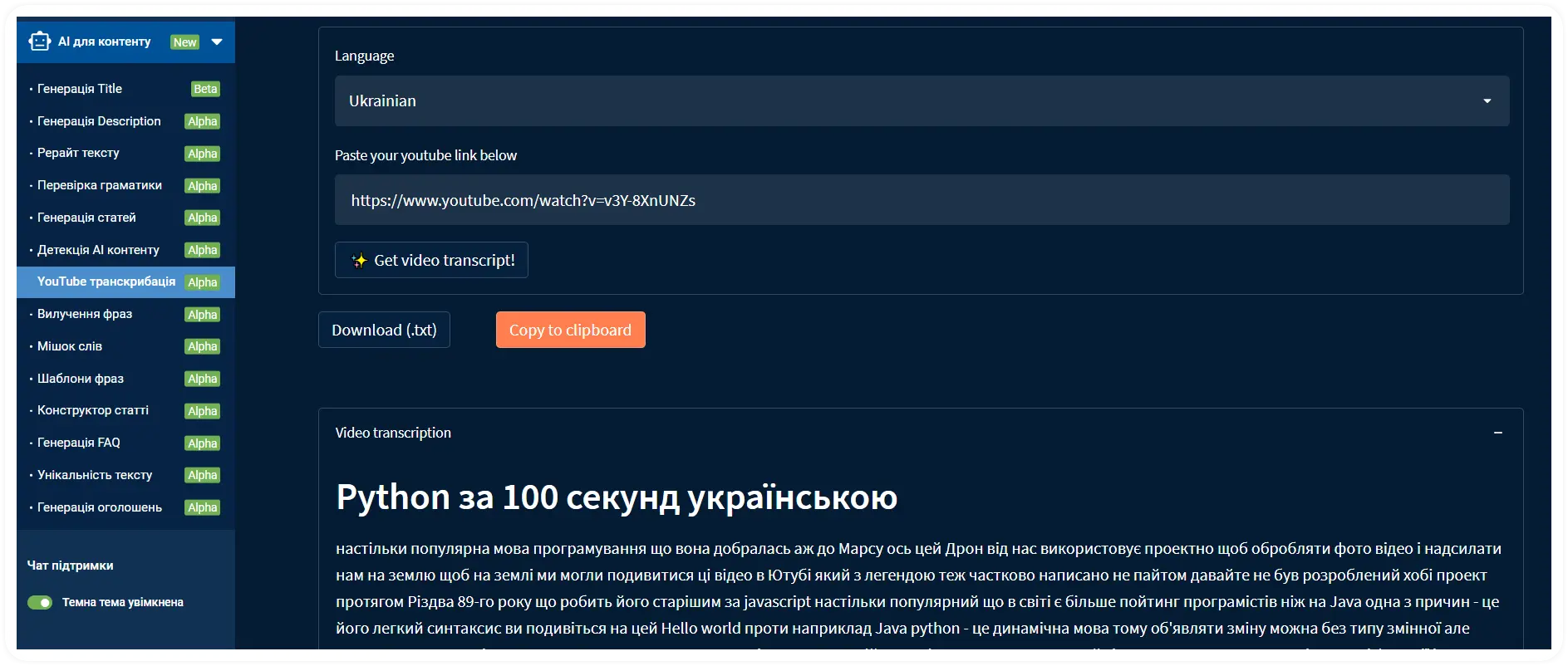
Task: Click the Get video transcript! button
Action: 431,260
